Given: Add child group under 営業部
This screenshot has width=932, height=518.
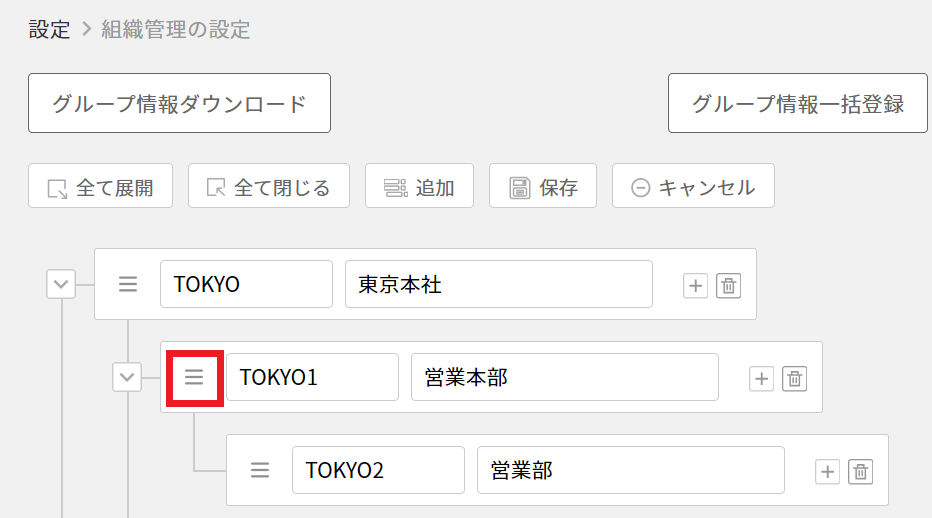Looking at the screenshot, I should 827,471.
